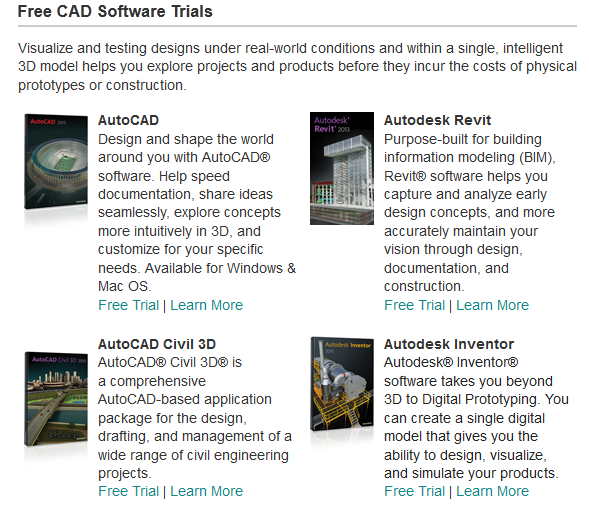
Task: Click the Autodesk Revit 2013 box image
Action: pos(342,168)
